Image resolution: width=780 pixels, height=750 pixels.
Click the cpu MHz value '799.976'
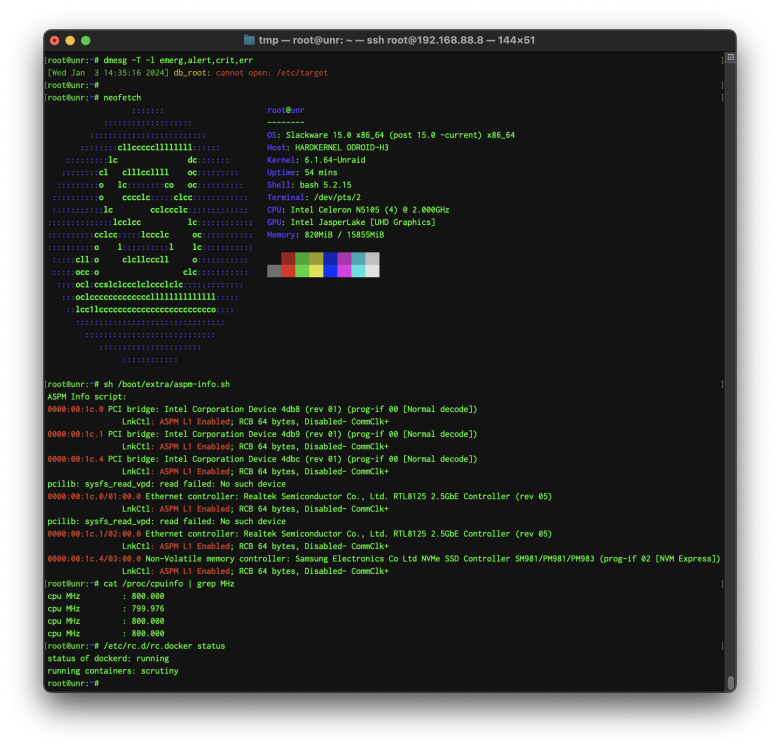click(148, 608)
